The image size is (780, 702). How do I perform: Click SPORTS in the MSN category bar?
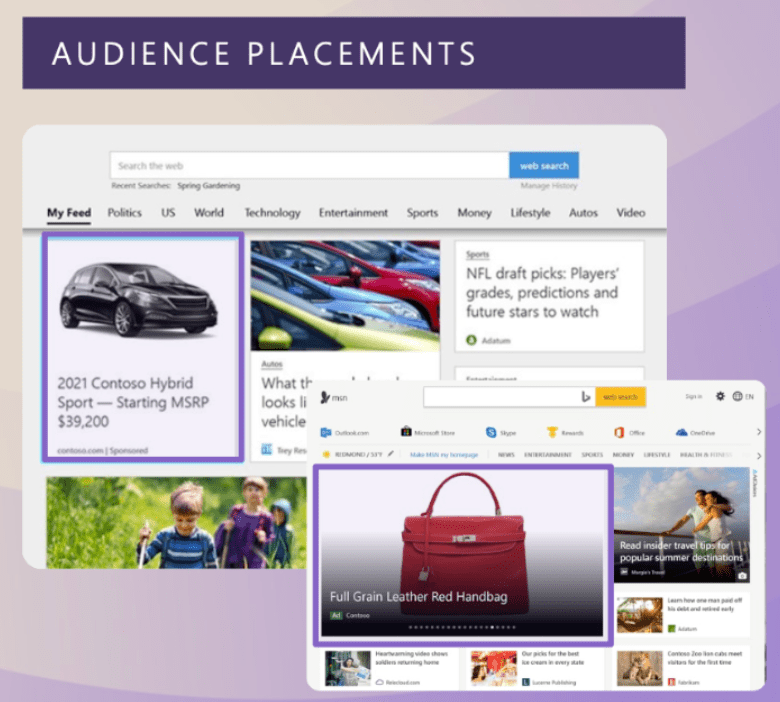click(x=592, y=455)
